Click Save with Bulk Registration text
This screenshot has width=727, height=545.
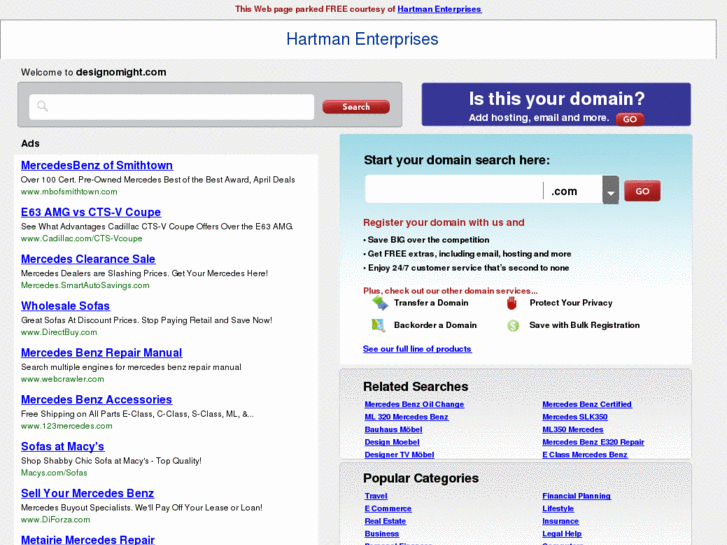coord(585,325)
